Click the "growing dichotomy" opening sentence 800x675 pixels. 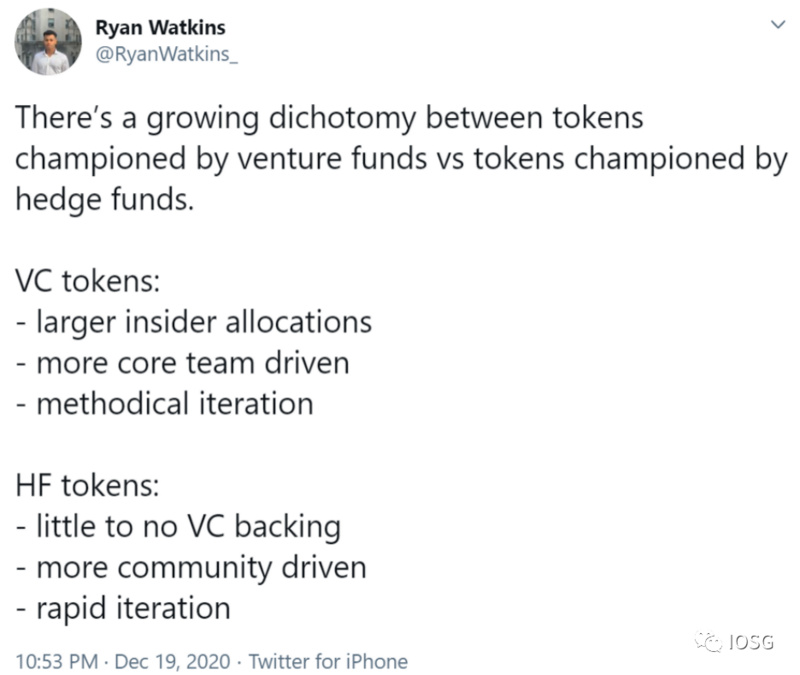click(328, 118)
